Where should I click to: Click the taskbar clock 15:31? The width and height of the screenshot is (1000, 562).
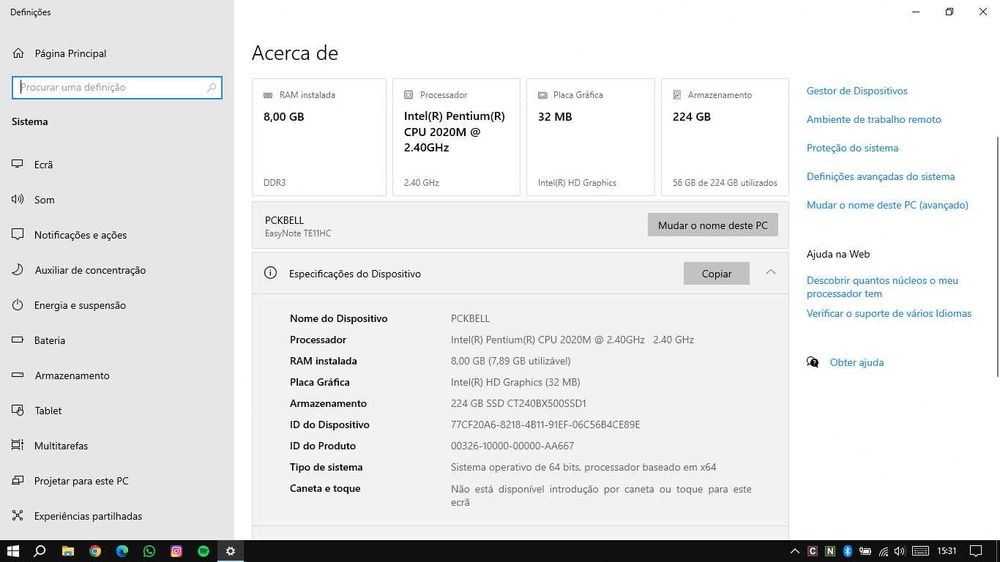click(x=947, y=551)
